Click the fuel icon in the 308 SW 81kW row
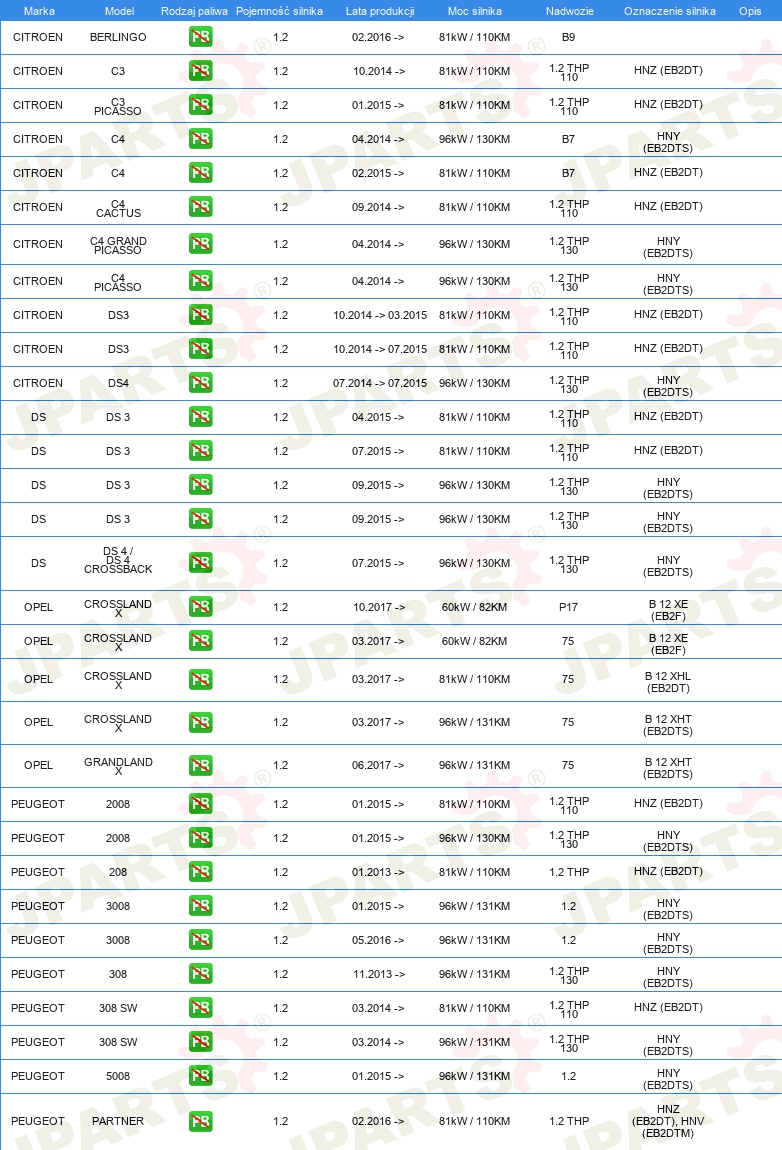 [x=200, y=1008]
